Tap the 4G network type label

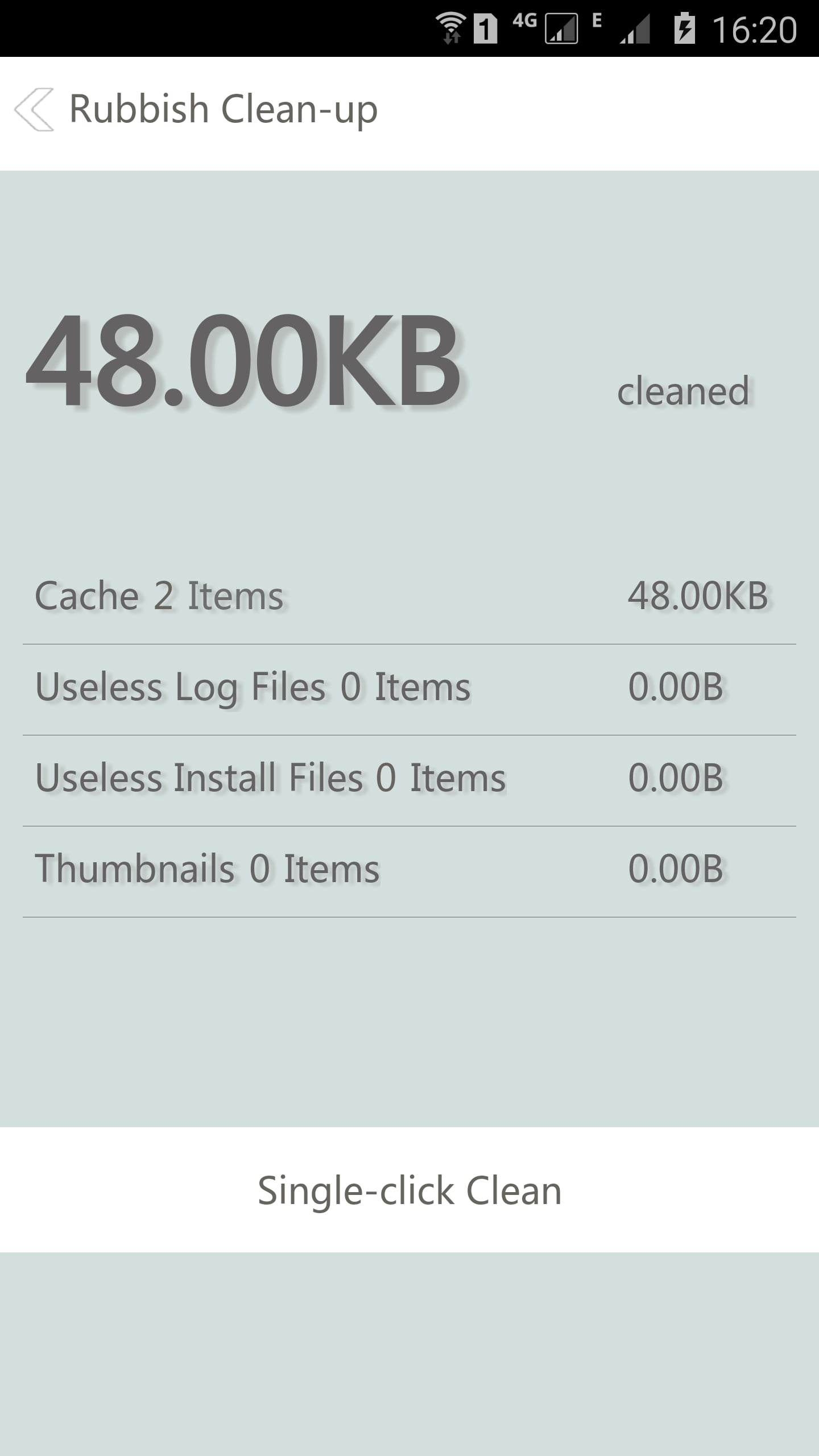coord(524,22)
